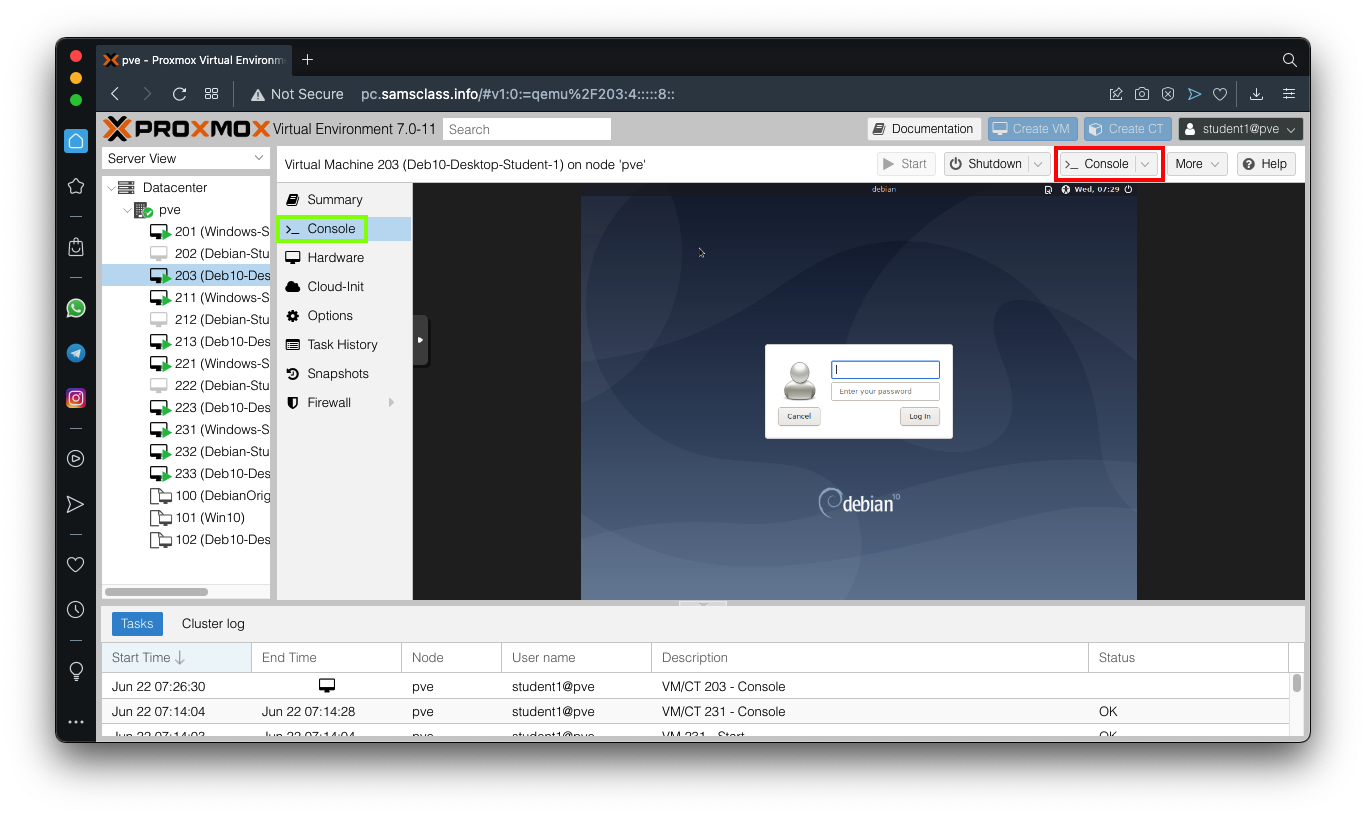Click the Not Secure warning badge

[x=296, y=94]
